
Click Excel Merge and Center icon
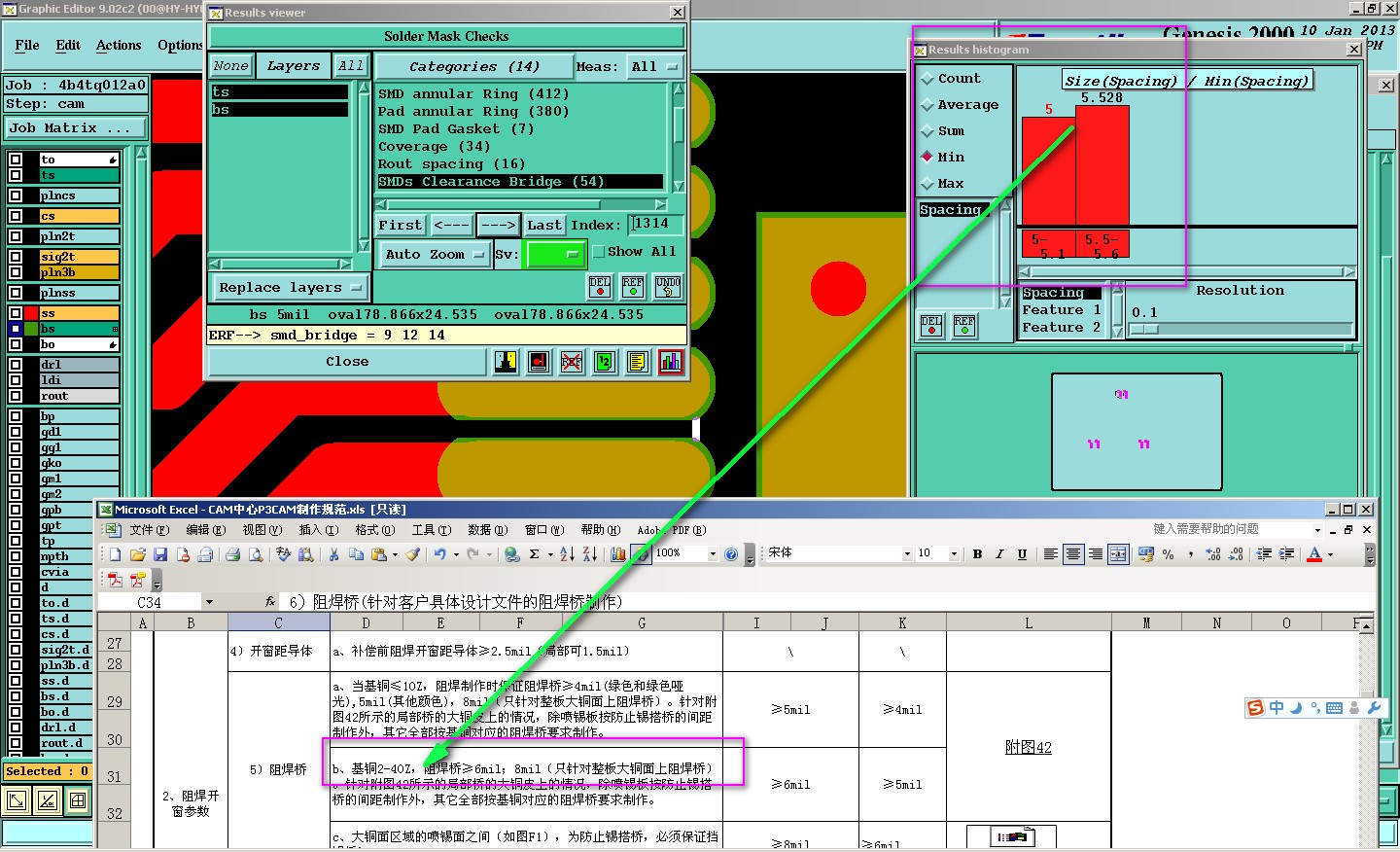[1118, 554]
